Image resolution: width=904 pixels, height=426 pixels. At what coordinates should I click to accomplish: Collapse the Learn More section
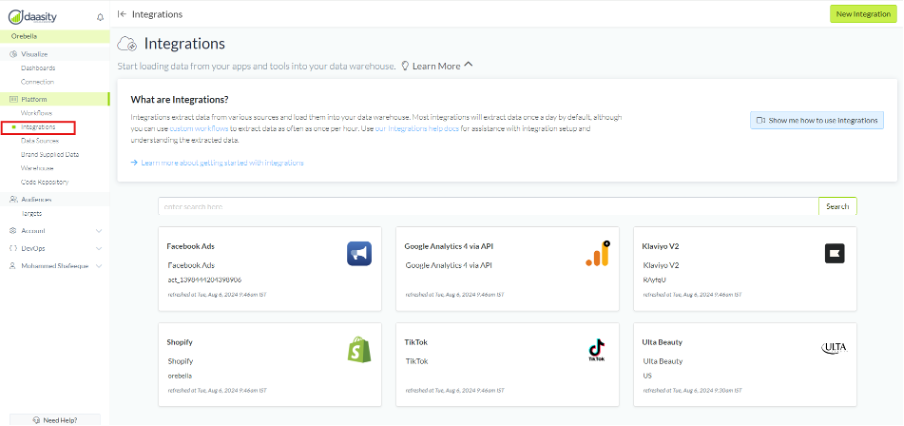tap(468, 66)
